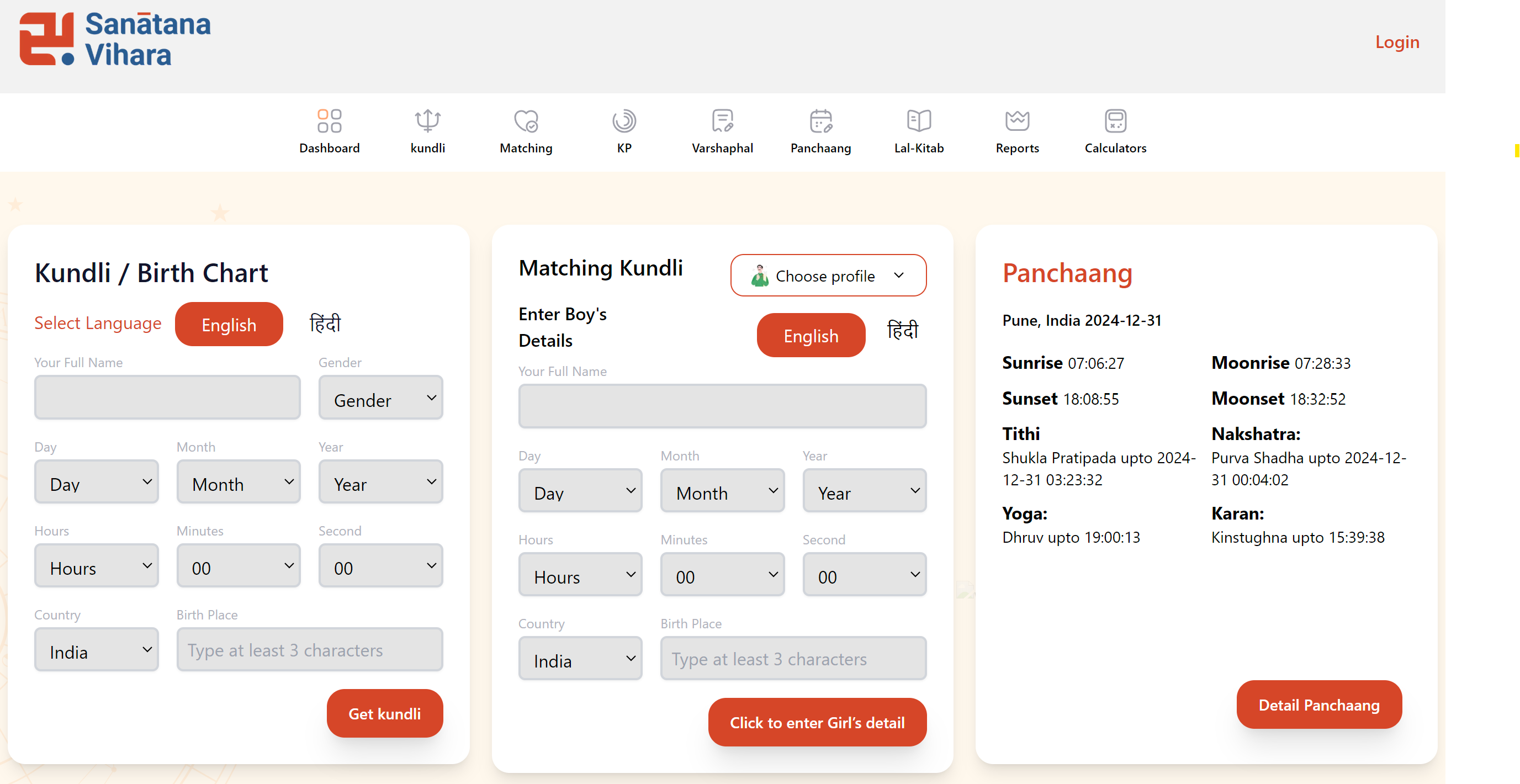The image size is (1520, 784).
Task: Expand Birth Chart Month dropdown
Action: (x=239, y=482)
